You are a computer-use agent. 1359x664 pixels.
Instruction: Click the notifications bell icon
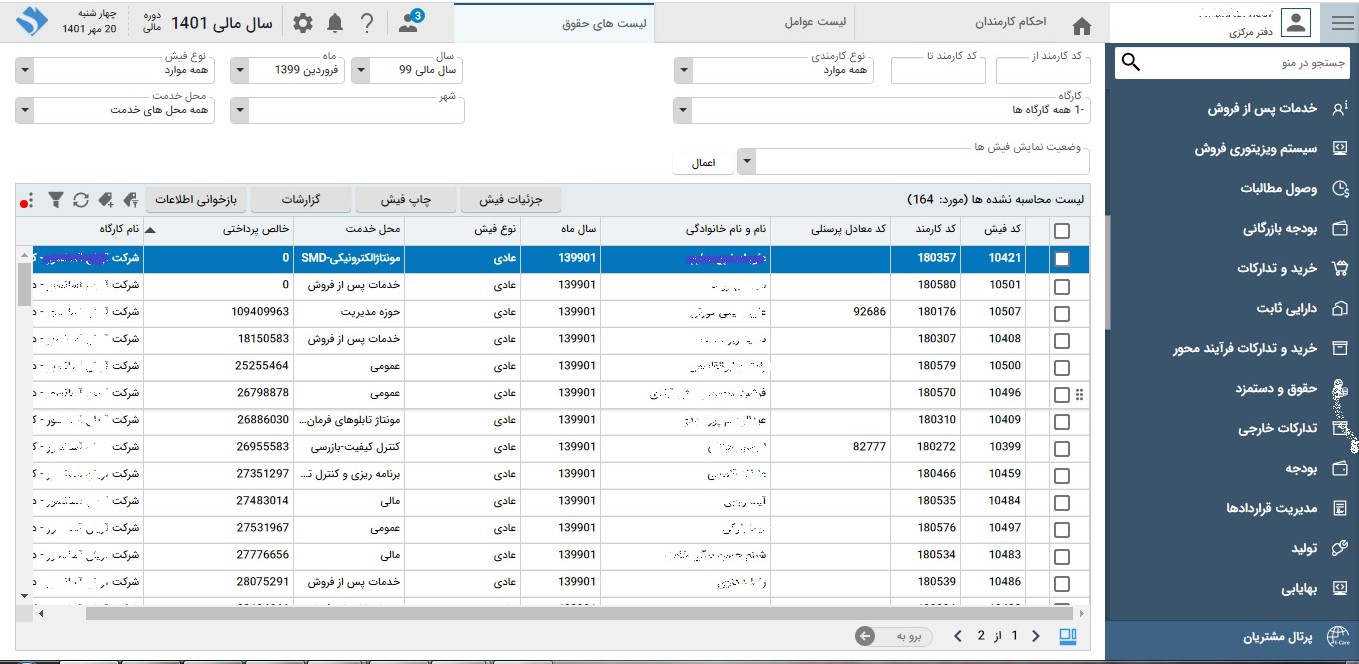(335, 23)
